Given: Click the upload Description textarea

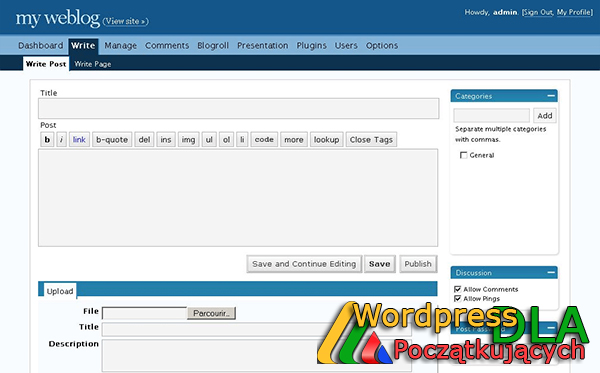Looking at the screenshot, I should [256, 355].
